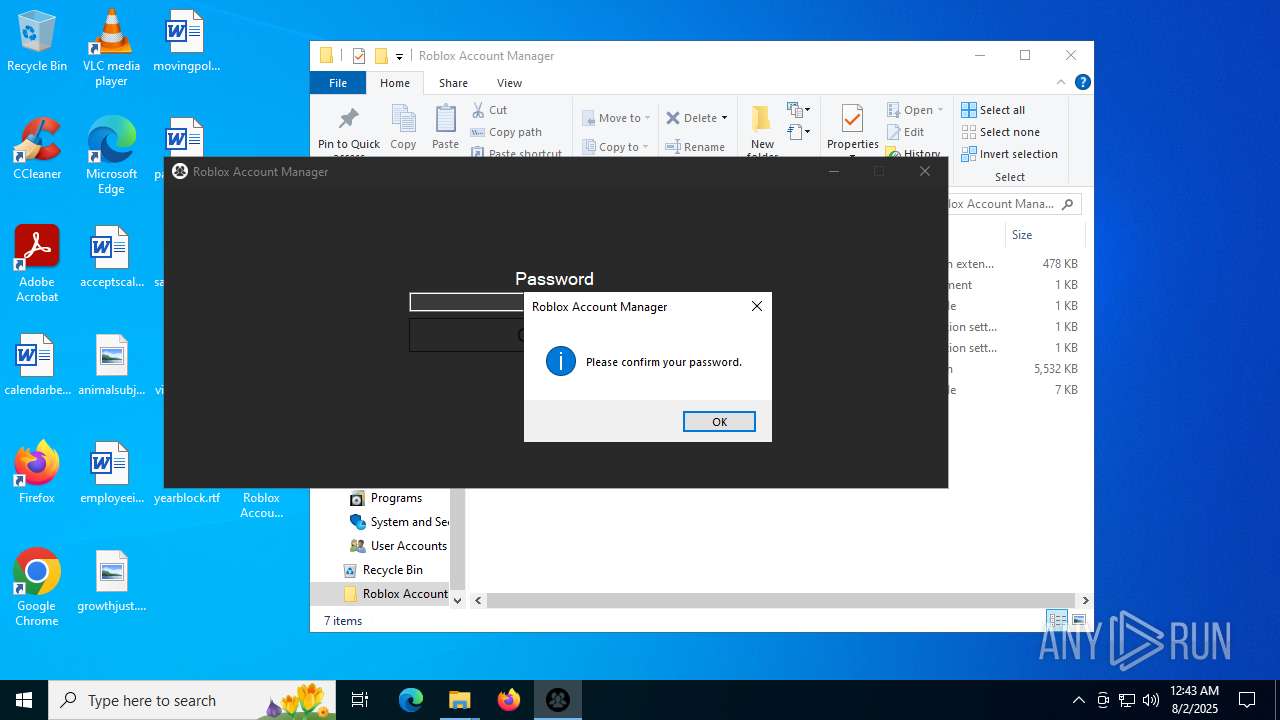Viewport: 1280px width, 720px height.
Task: Click Rename in the Explorer ribbon
Action: point(696,147)
